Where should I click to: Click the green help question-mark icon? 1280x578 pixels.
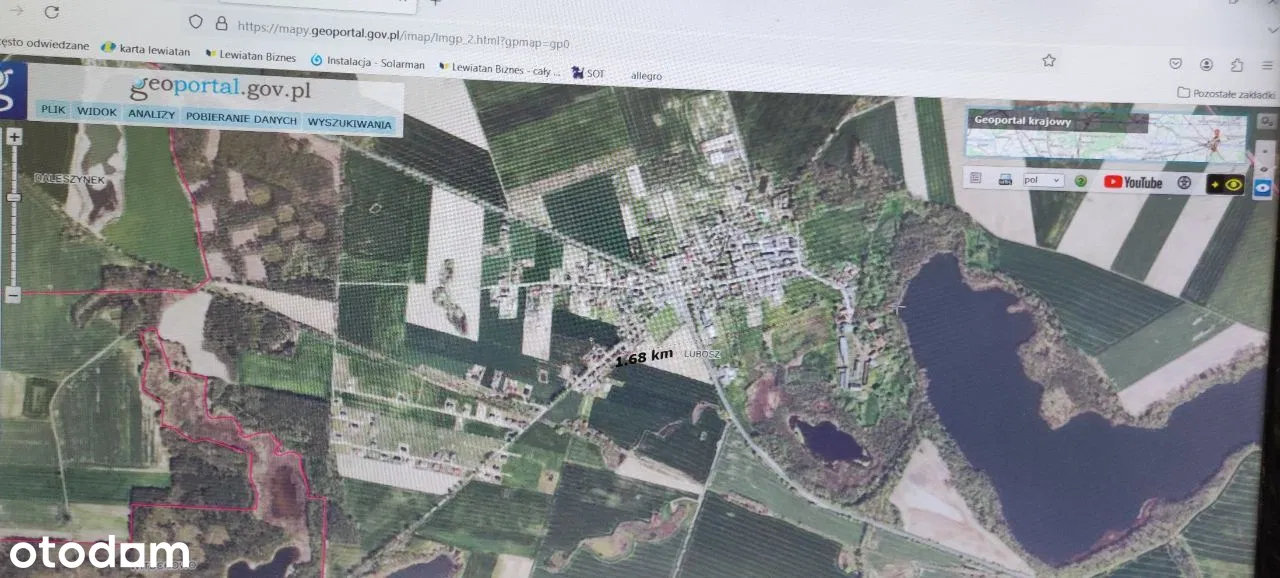(1081, 182)
